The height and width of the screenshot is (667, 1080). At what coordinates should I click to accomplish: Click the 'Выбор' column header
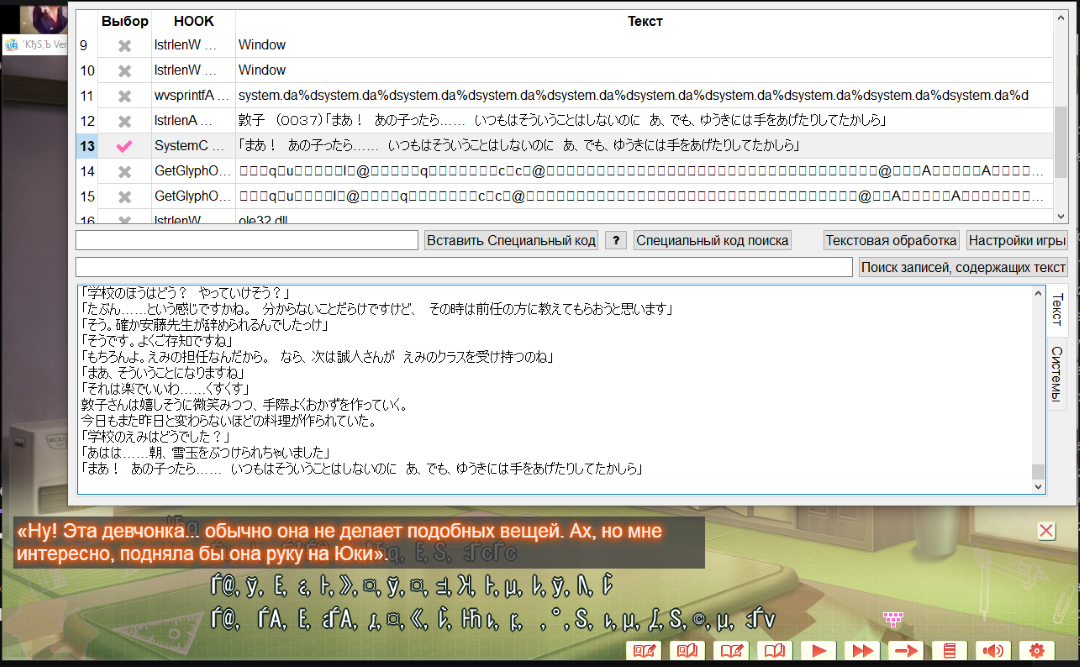pos(125,21)
